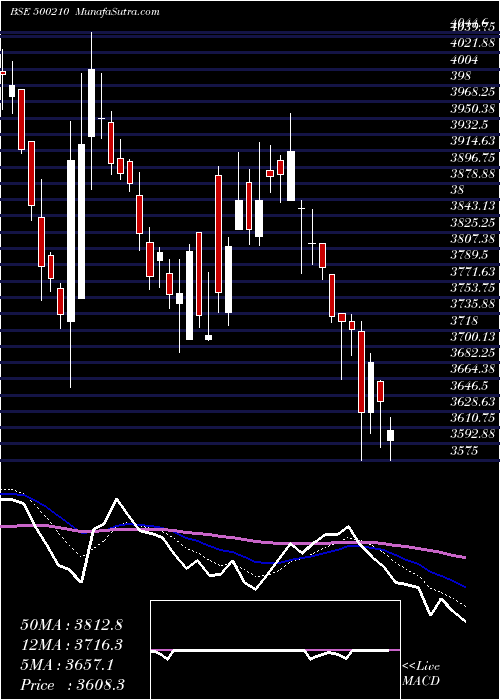The height and width of the screenshot is (700, 500).
Task: Select the 3610.75 price level label
Action: (473, 418)
